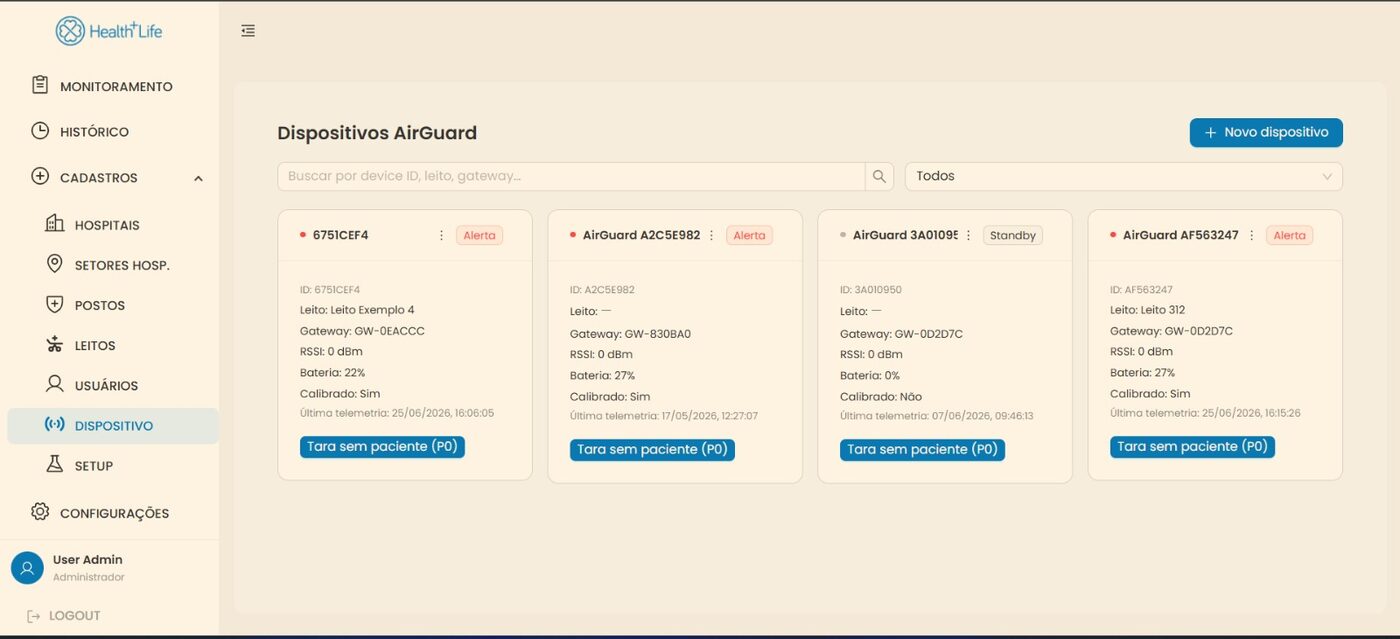Viewport: 1400px width, 639px height.
Task: Open Configurações
Action: [112, 512]
